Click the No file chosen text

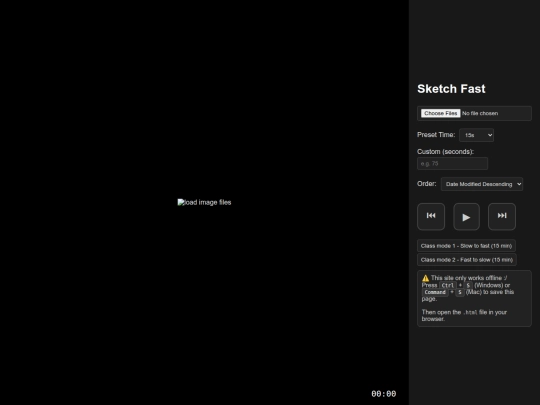[480, 113]
